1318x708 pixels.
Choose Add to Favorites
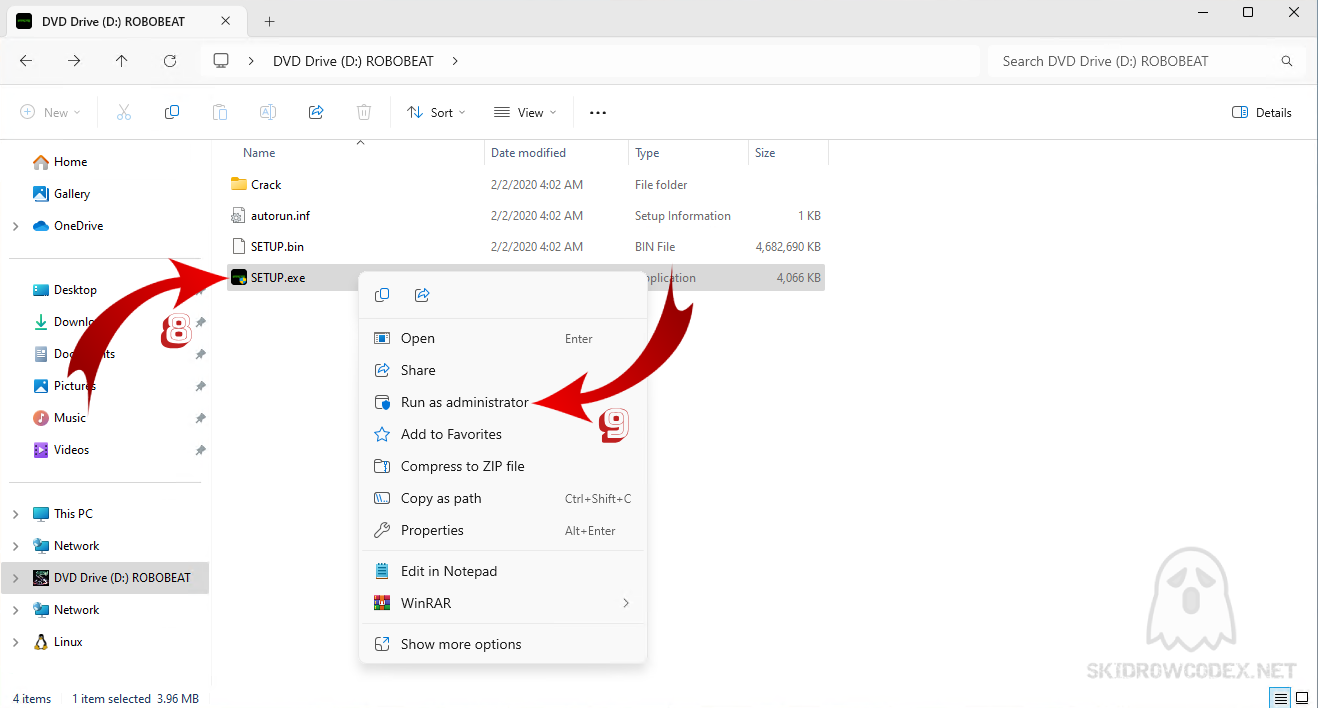pyautogui.click(x=503, y=434)
